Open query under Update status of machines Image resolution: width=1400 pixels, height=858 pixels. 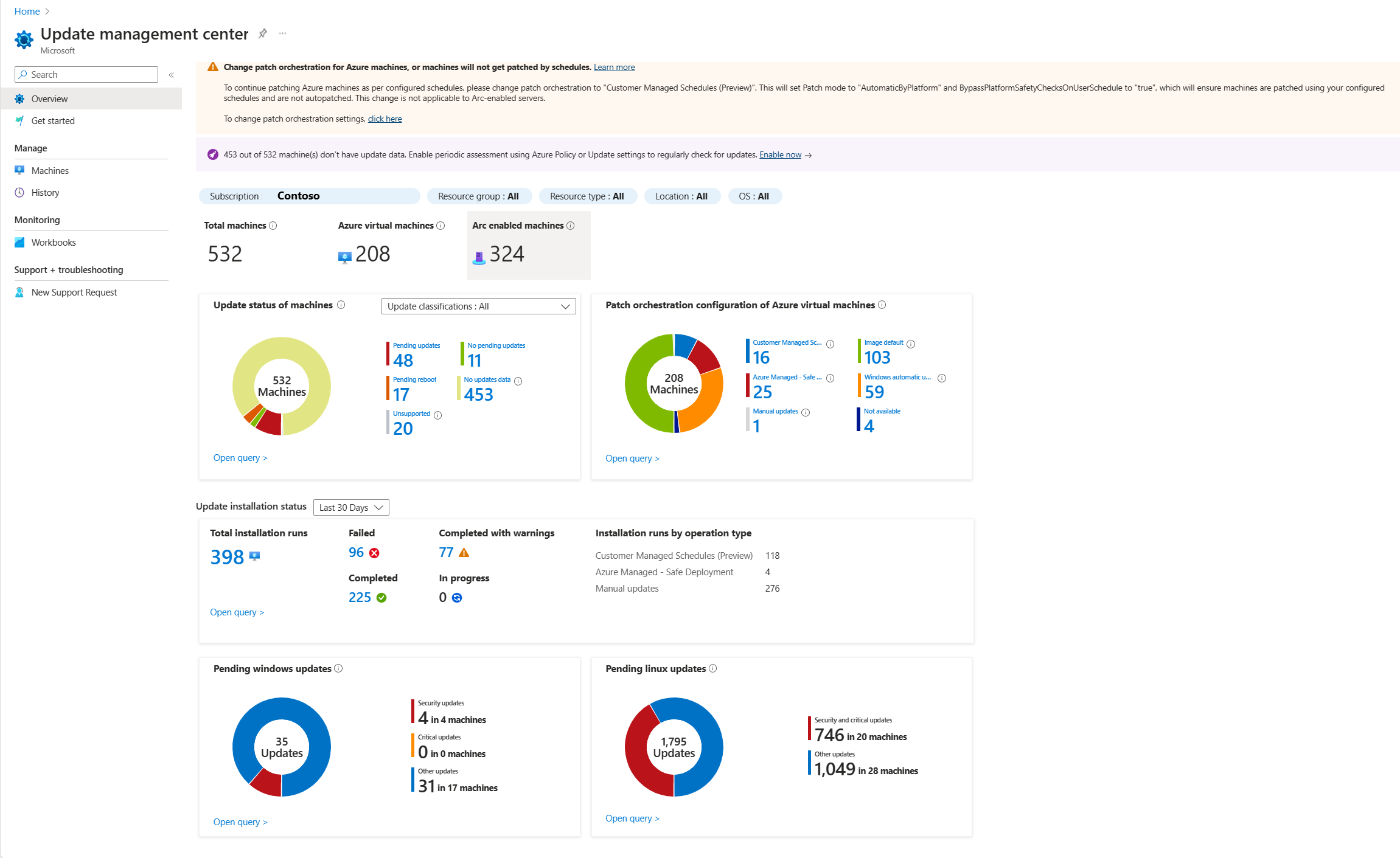[240, 457]
